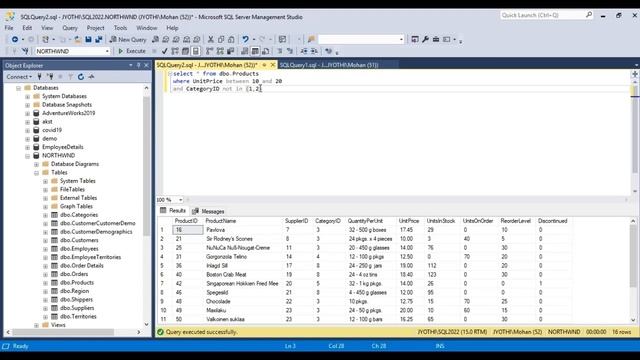Toggle Results to Grid icon

(255, 51)
